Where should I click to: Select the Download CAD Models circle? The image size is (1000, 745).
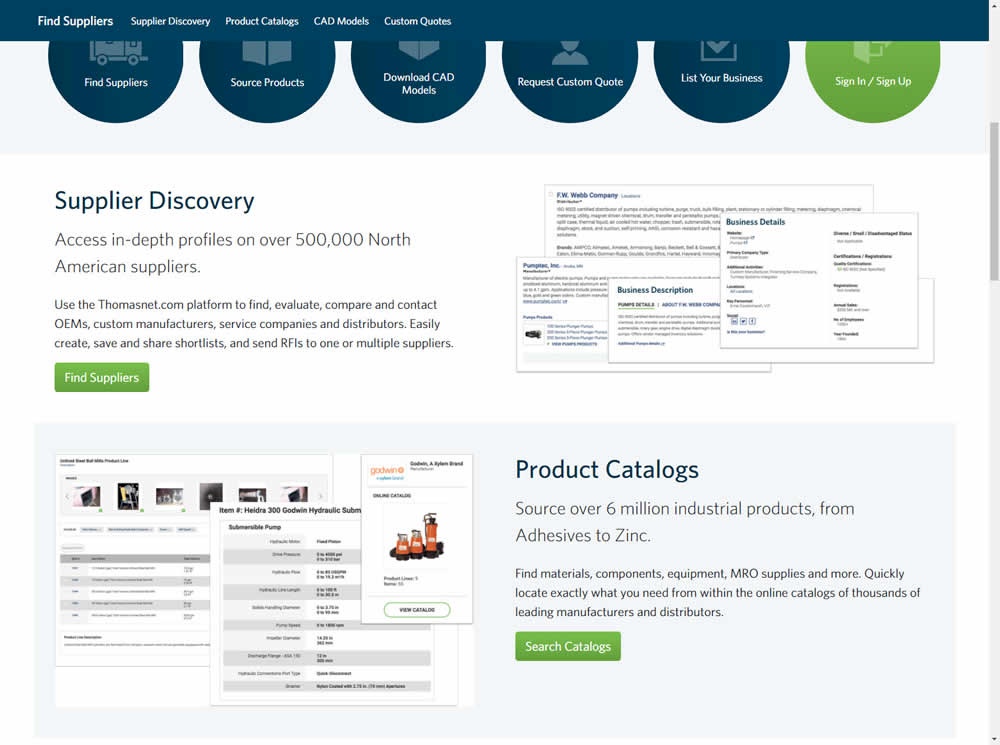pyautogui.click(x=418, y=70)
